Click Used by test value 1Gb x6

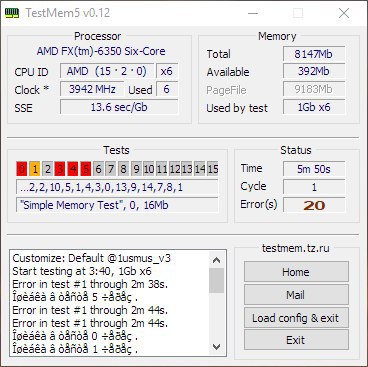314,107
